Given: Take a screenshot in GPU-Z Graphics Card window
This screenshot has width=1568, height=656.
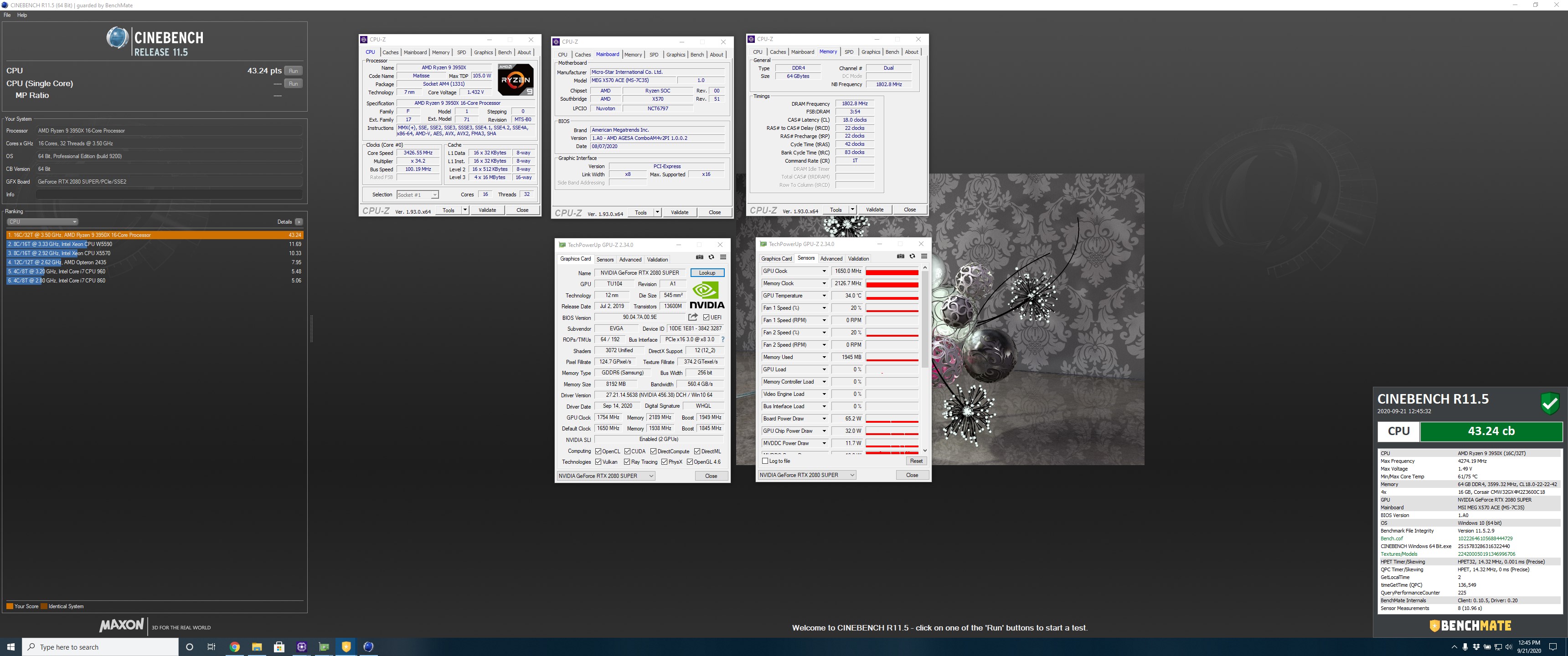Looking at the screenshot, I should tap(699, 257).
